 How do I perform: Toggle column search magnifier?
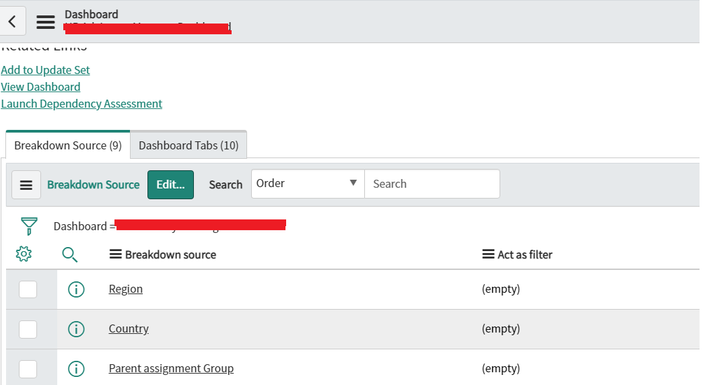click(x=70, y=255)
